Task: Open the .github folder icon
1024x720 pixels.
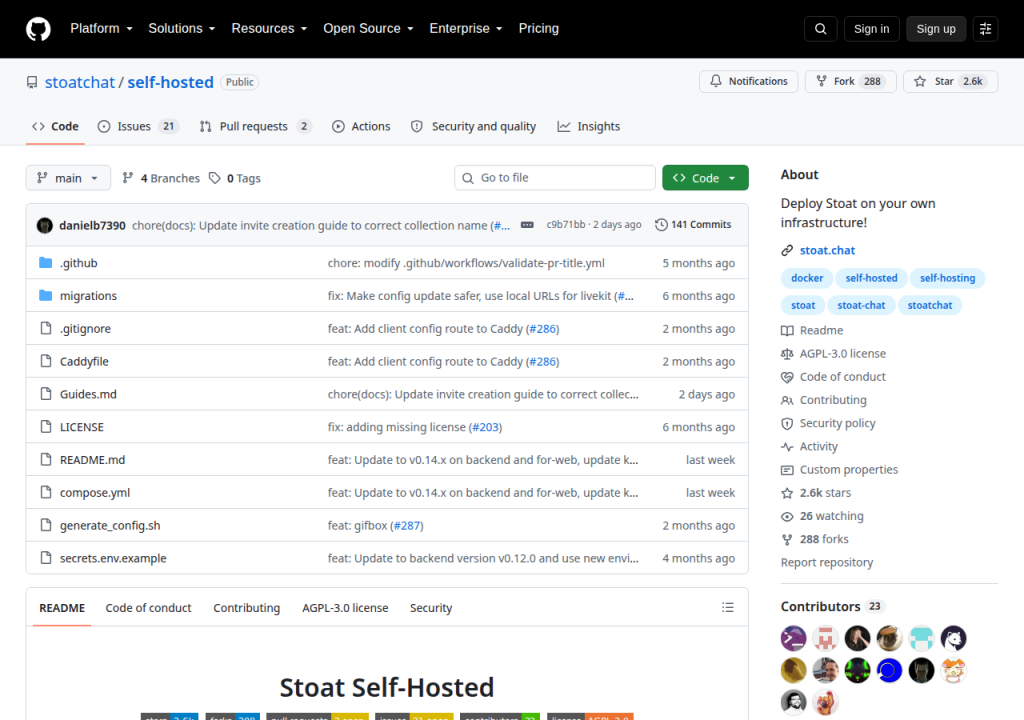Action: pyautogui.click(x=45, y=263)
